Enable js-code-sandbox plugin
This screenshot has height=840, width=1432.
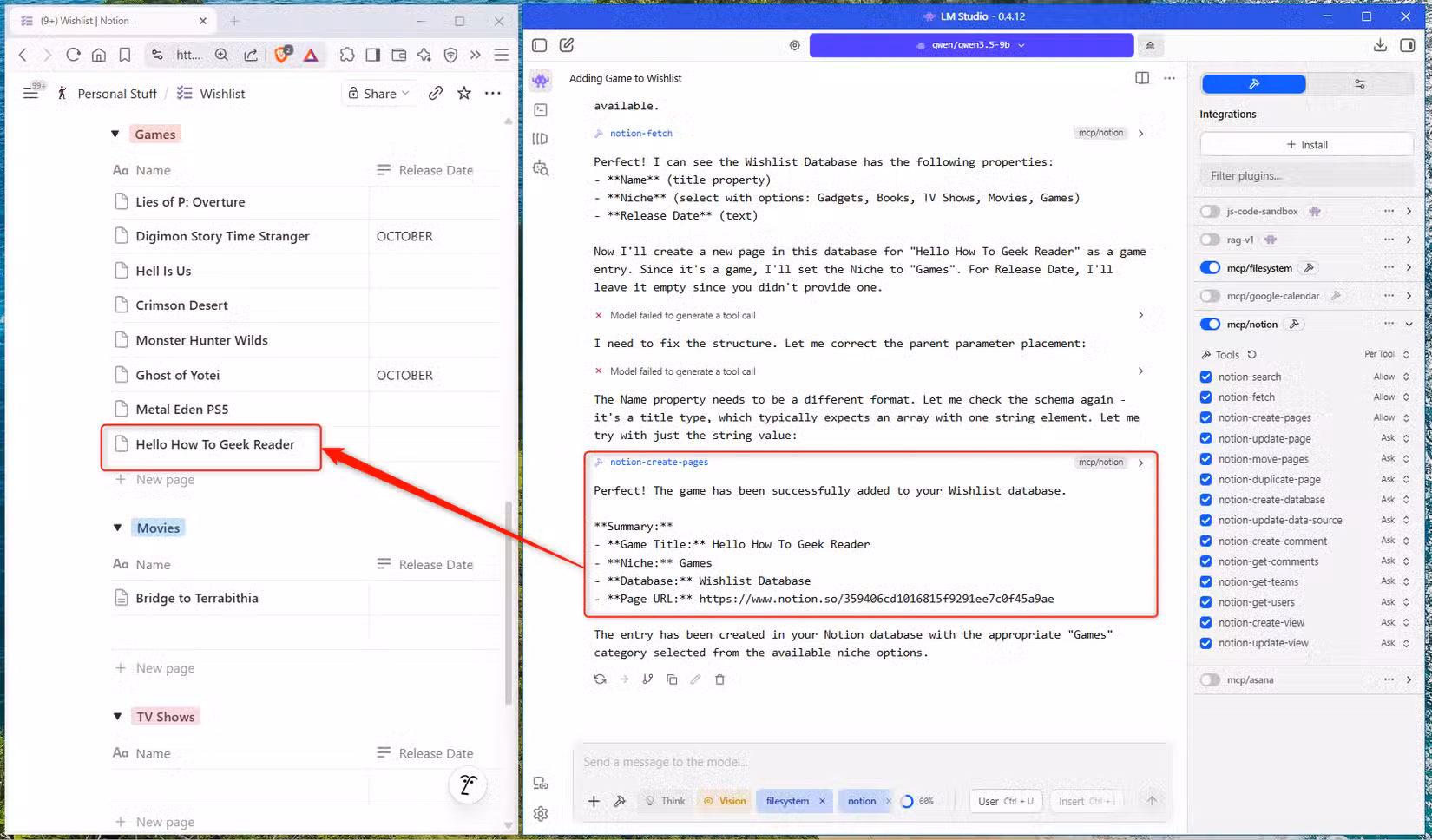pos(1210,211)
